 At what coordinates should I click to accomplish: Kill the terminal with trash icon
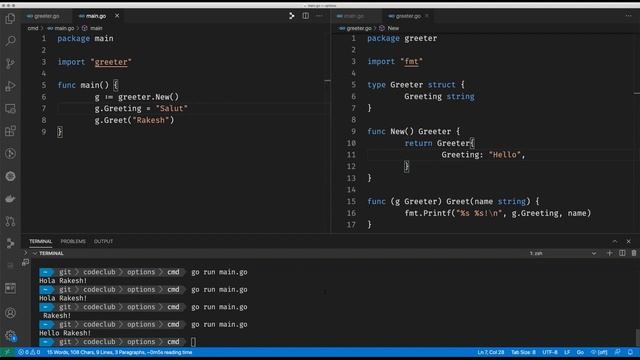pos(633,253)
